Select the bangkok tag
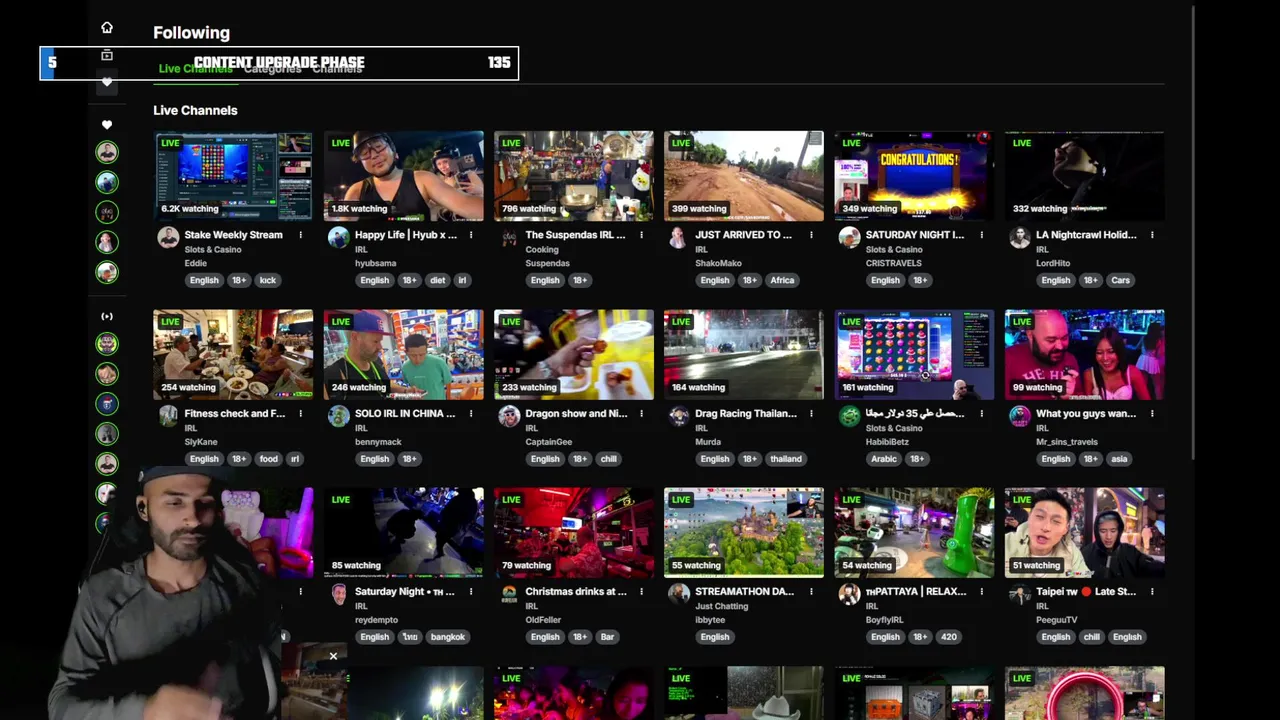Screen dimensions: 1280x720 (447, 637)
